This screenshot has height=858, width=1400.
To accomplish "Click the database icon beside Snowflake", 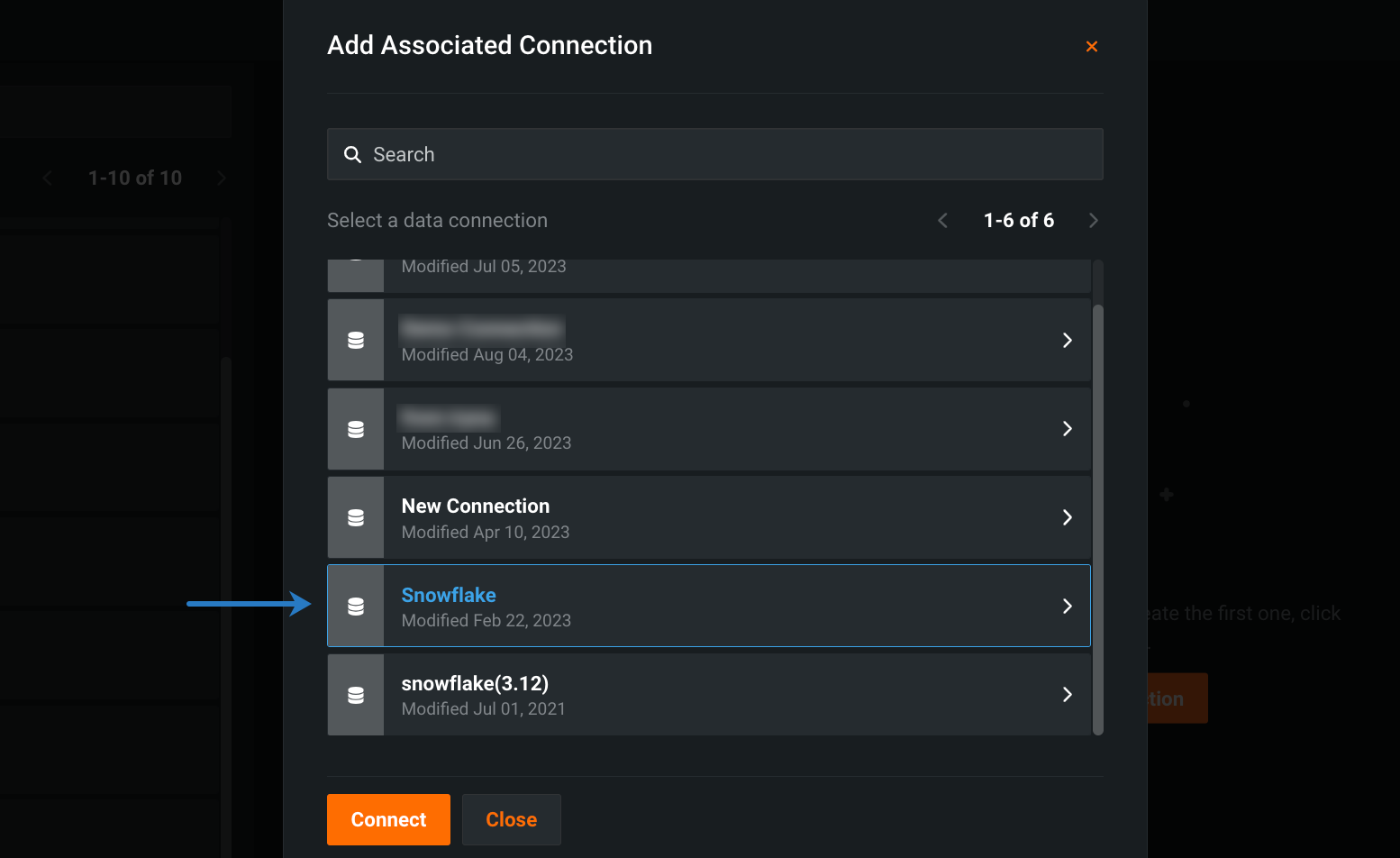I will [356, 607].
